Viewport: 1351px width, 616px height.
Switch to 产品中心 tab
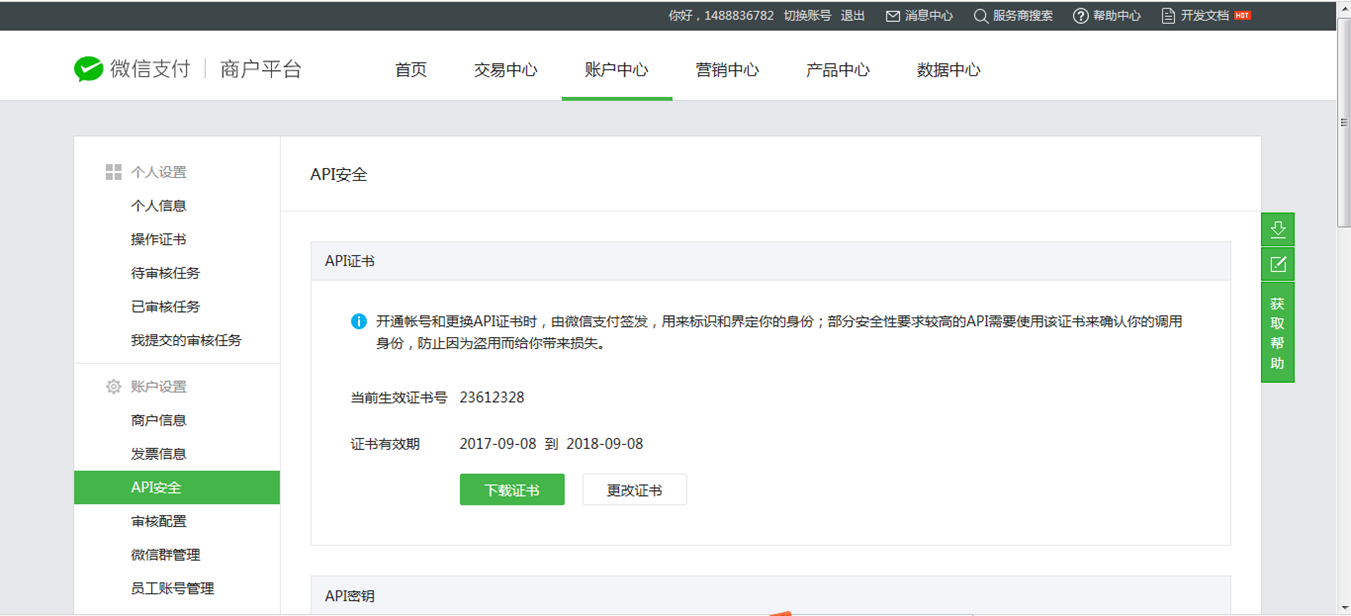pos(838,70)
